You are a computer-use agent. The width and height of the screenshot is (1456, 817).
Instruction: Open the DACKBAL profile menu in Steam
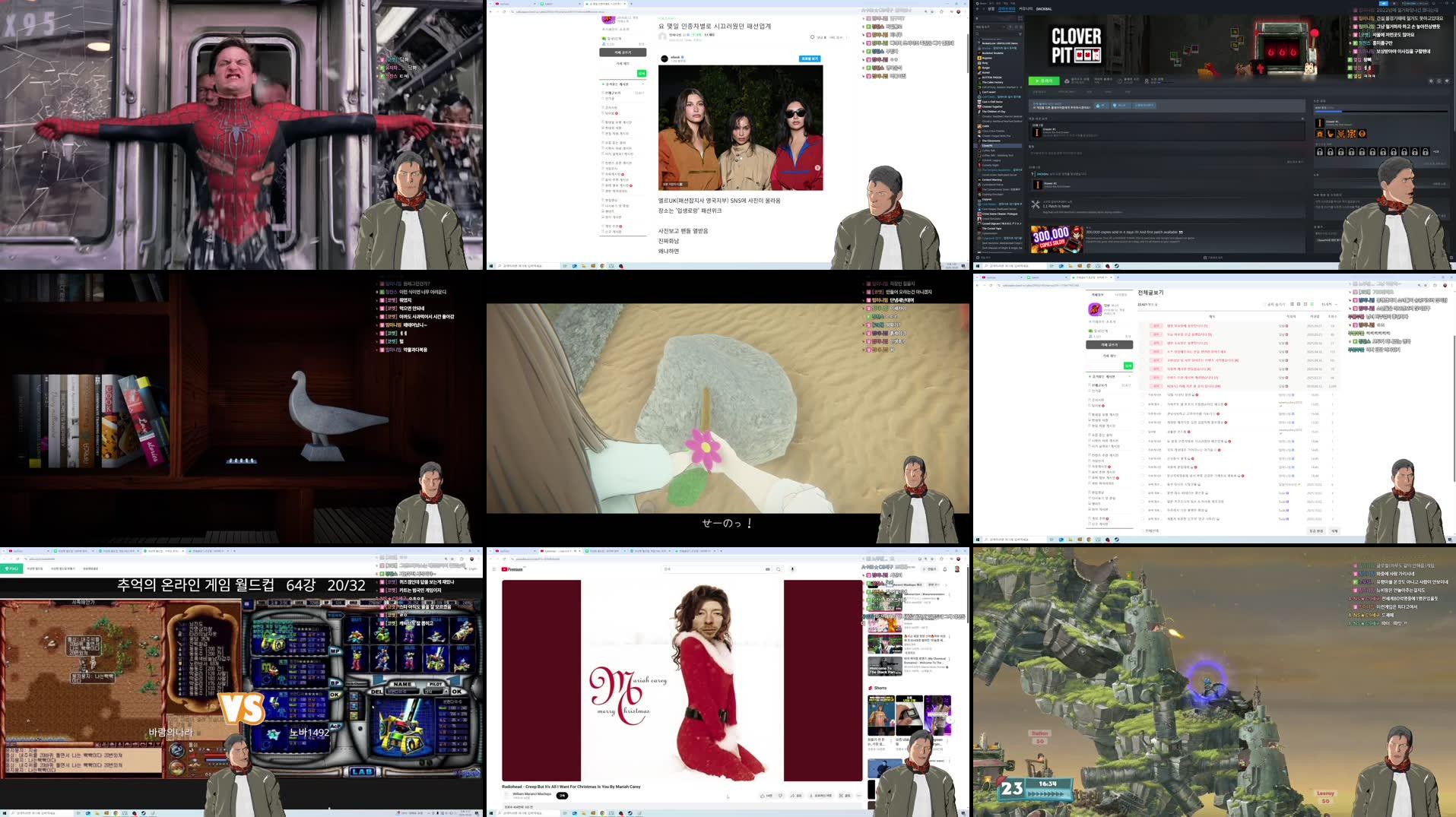coord(1044,9)
